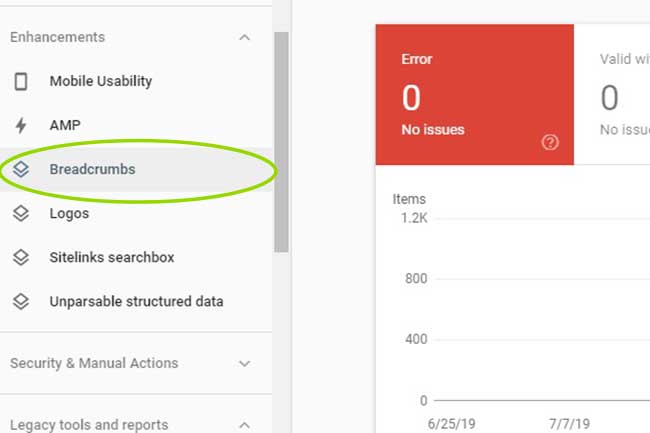Click the Breadcrumbs layers icon

pyautogui.click(x=20, y=169)
